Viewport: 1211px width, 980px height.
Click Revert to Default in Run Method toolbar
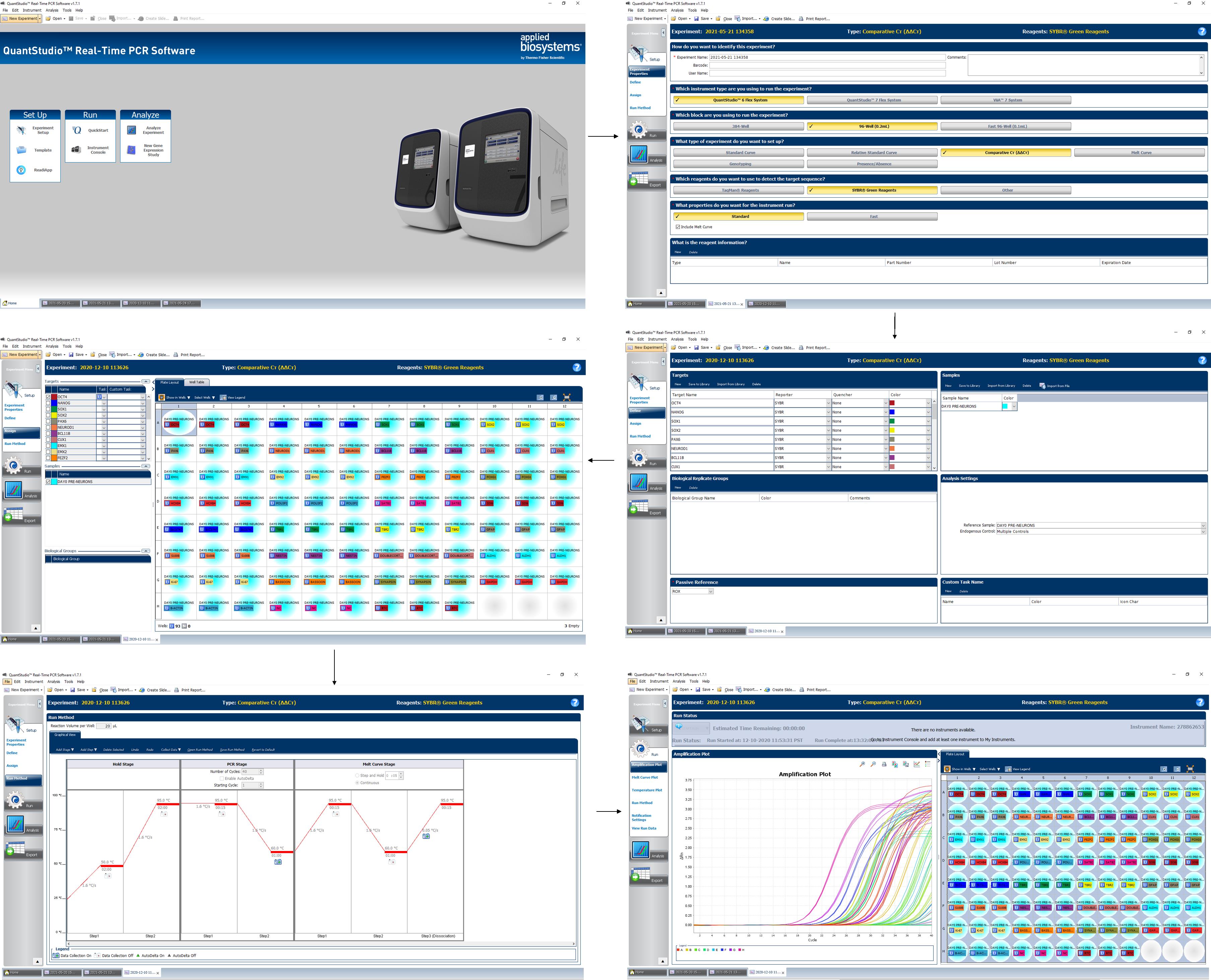pyautogui.click(x=263, y=750)
